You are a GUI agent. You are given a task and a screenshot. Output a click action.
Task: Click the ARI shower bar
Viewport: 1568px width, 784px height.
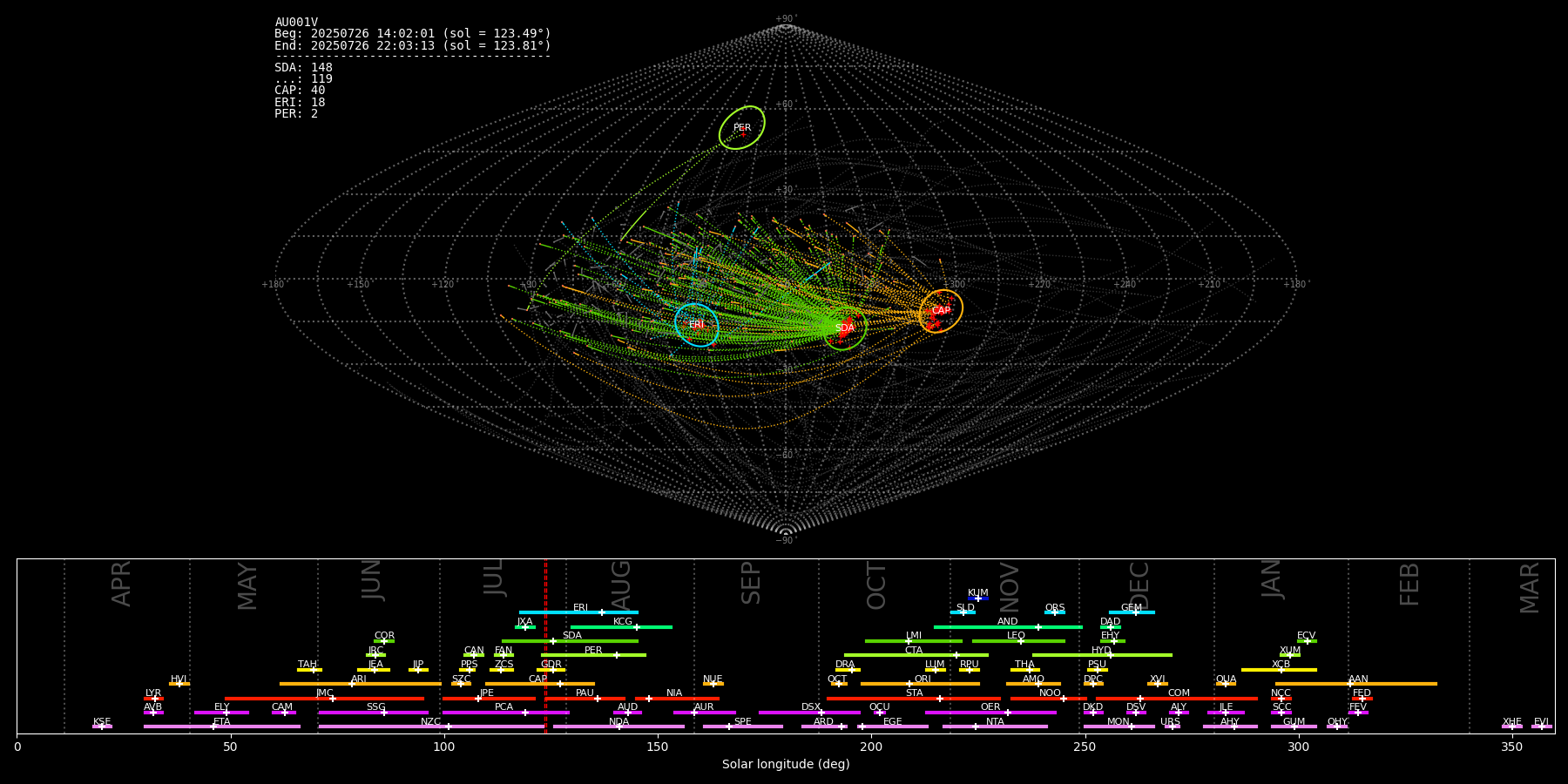pos(360,684)
